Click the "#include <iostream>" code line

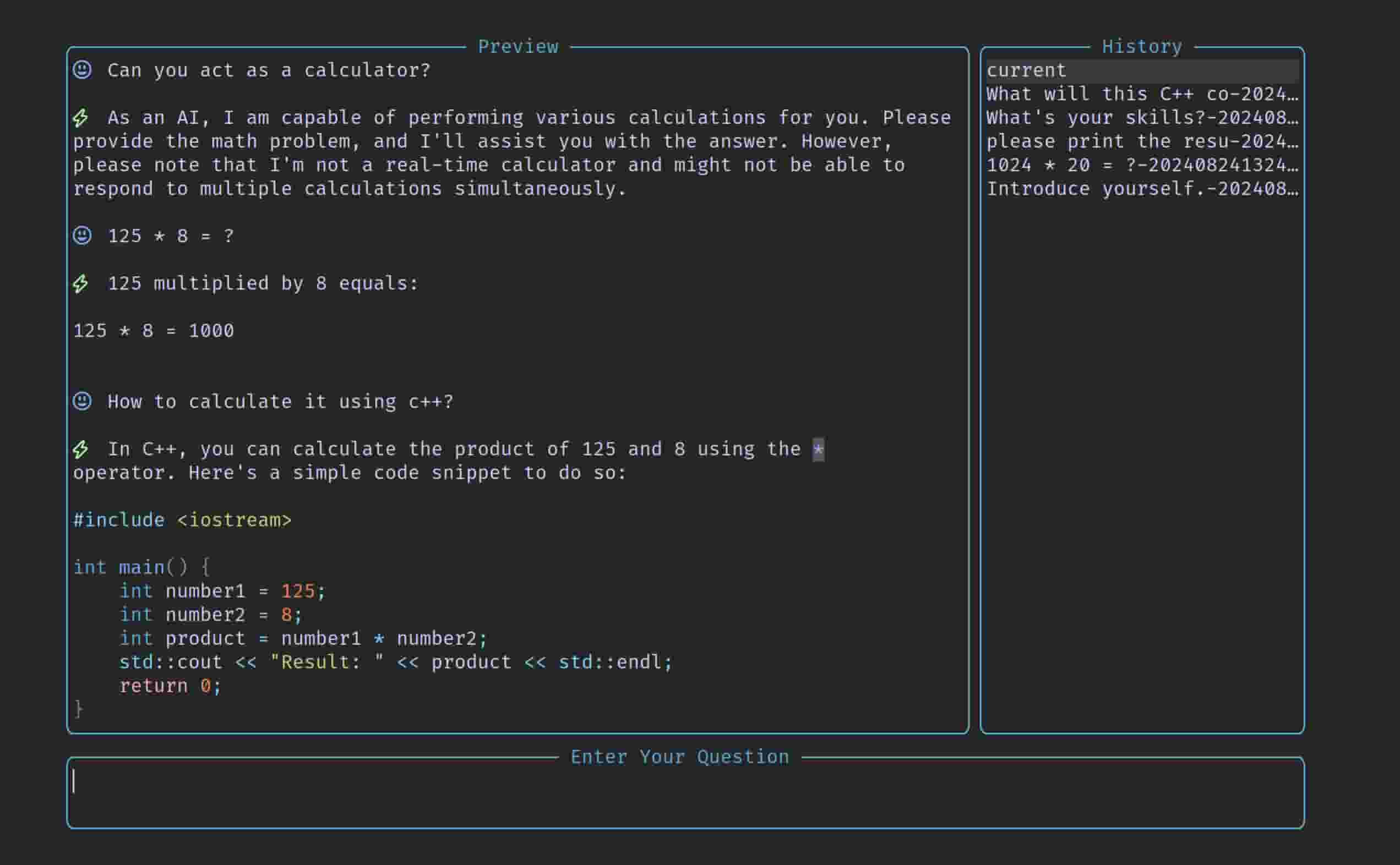pyautogui.click(x=183, y=520)
